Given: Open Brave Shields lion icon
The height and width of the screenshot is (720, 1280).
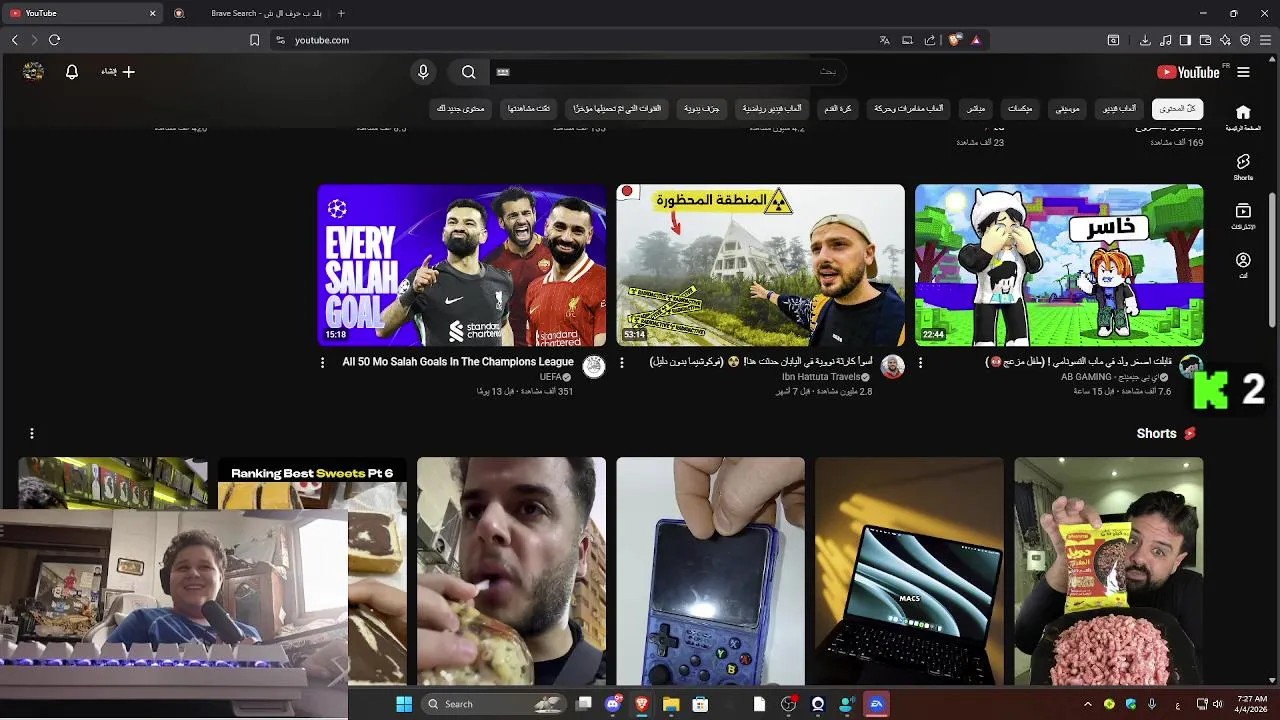Looking at the screenshot, I should coord(955,40).
